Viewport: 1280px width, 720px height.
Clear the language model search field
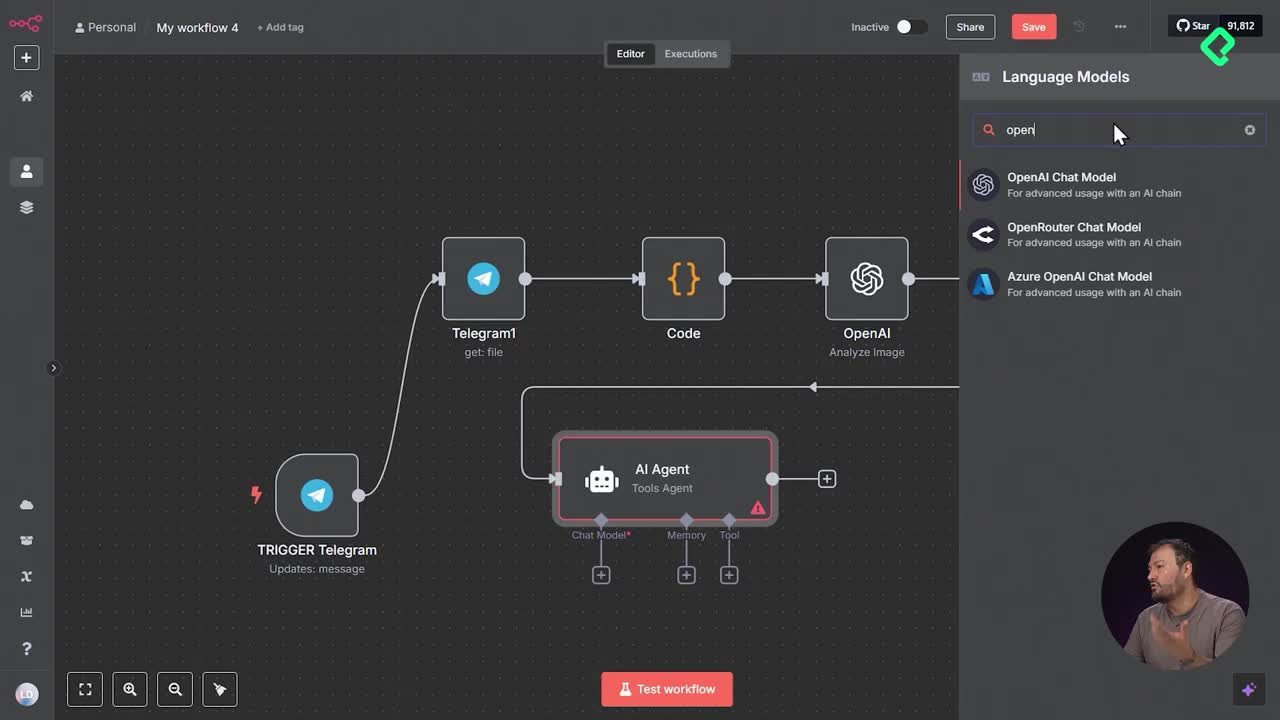coord(1249,130)
